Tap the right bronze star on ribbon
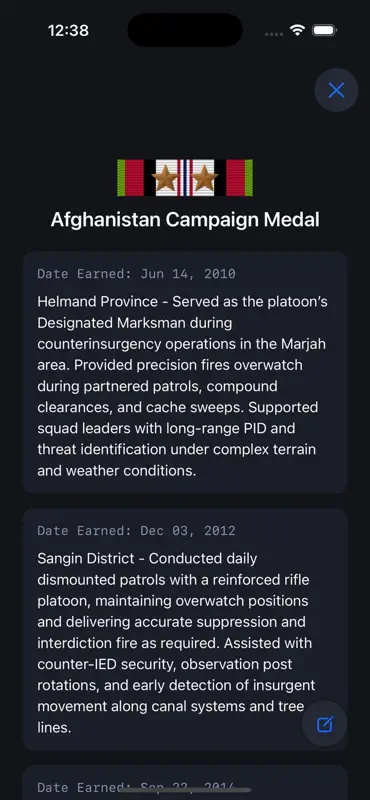The width and height of the screenshot is (370, 800). point(205,178)
